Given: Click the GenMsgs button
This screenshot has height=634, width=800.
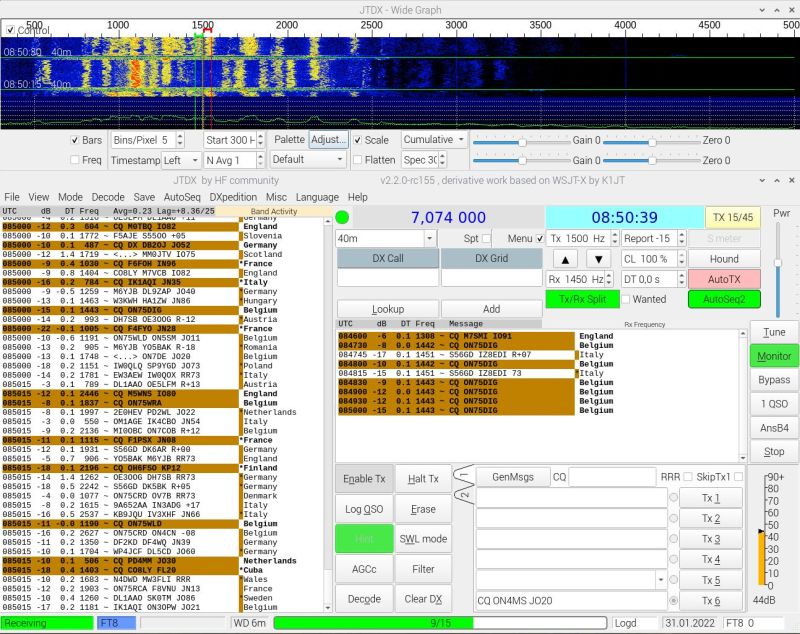Looking at the screenshot, I should (x=513, y=477).
